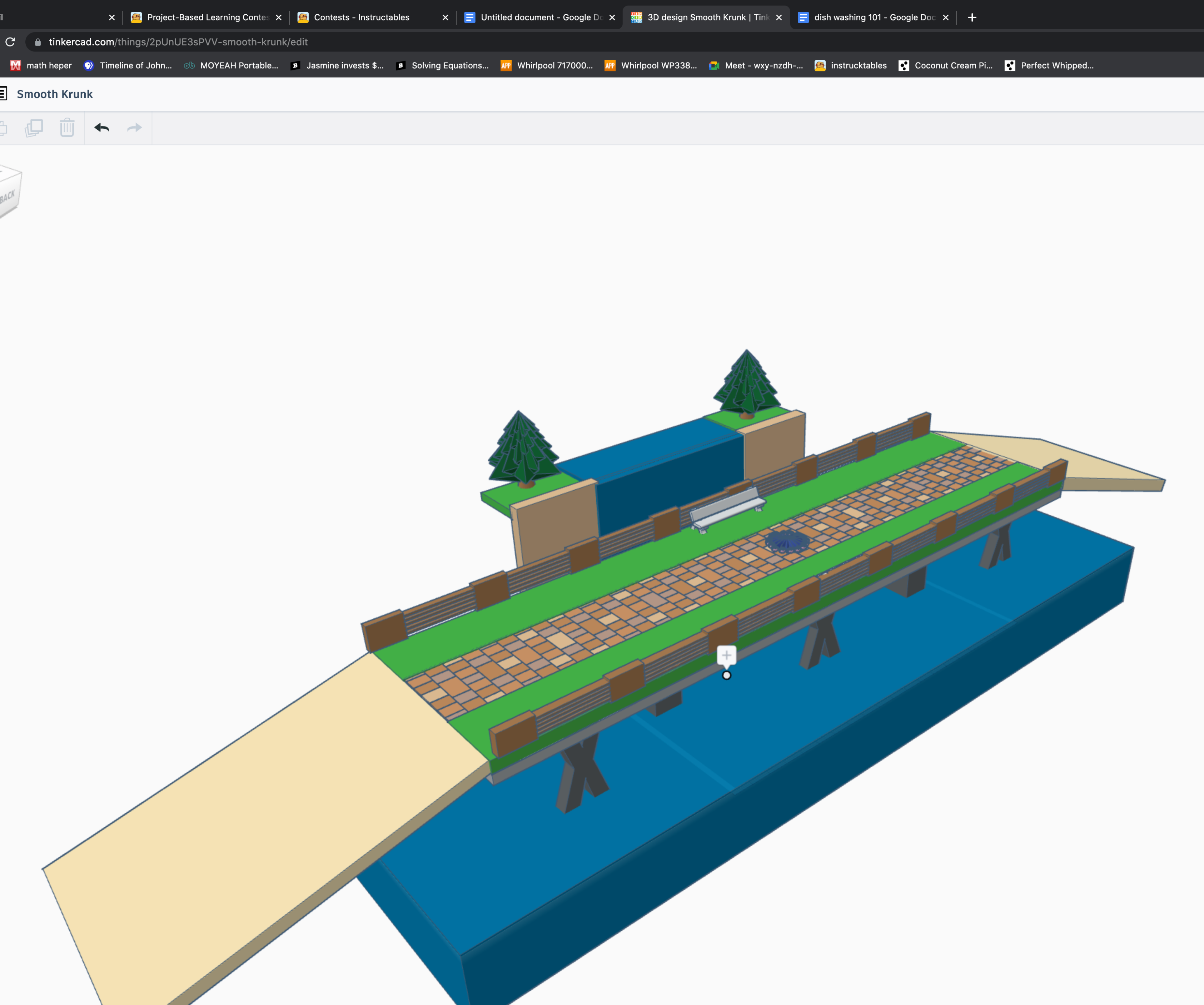Click the Duplicate and repeat icon
Screen dimensions: 1204x1005
coord(34,127)
